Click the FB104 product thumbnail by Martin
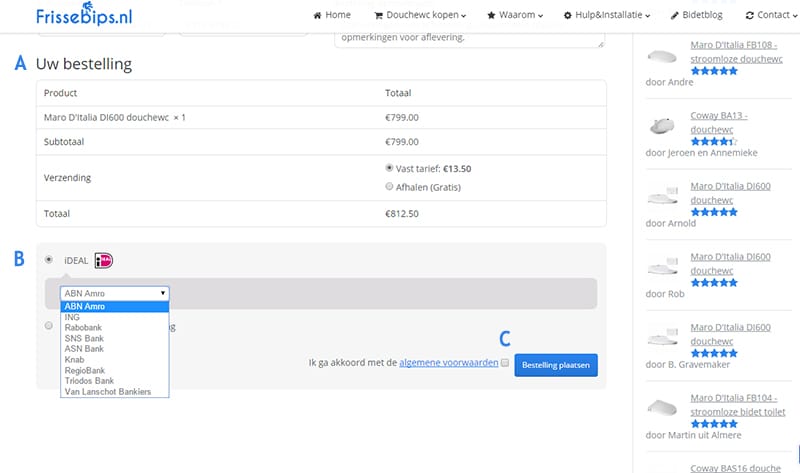This screenshot has height=473, width=800. click(662, 407)
